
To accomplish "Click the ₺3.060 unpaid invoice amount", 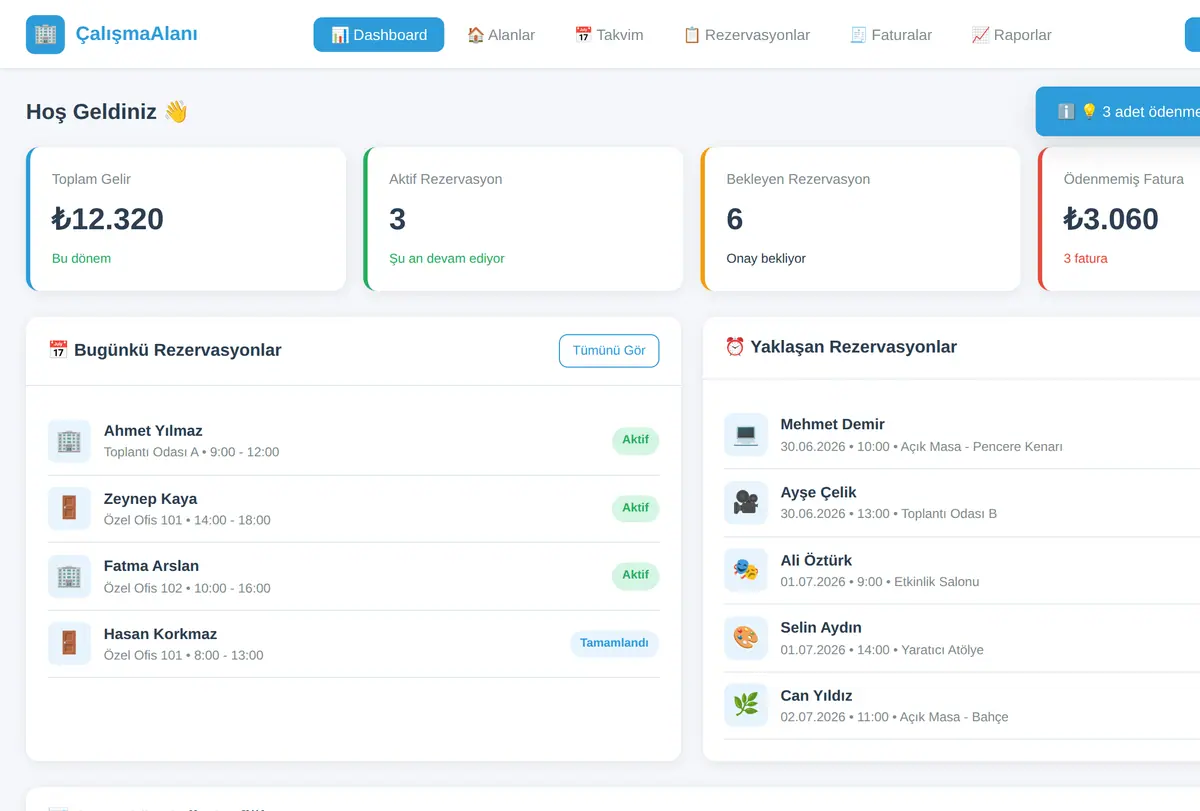I will pyautogui.click(x=1111, y=219).
